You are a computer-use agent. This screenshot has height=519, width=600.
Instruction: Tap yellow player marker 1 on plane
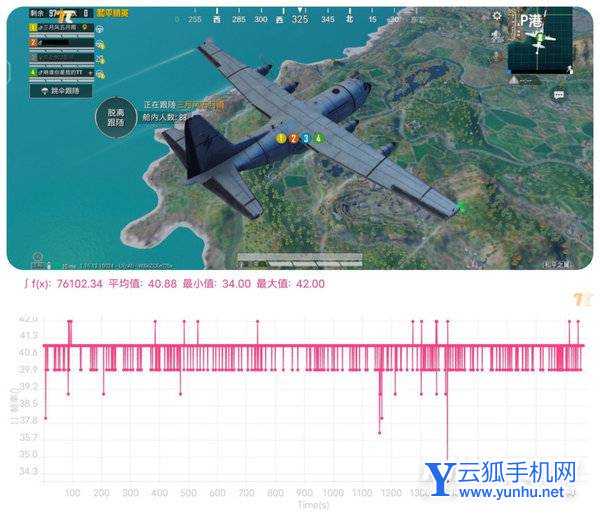281,138
